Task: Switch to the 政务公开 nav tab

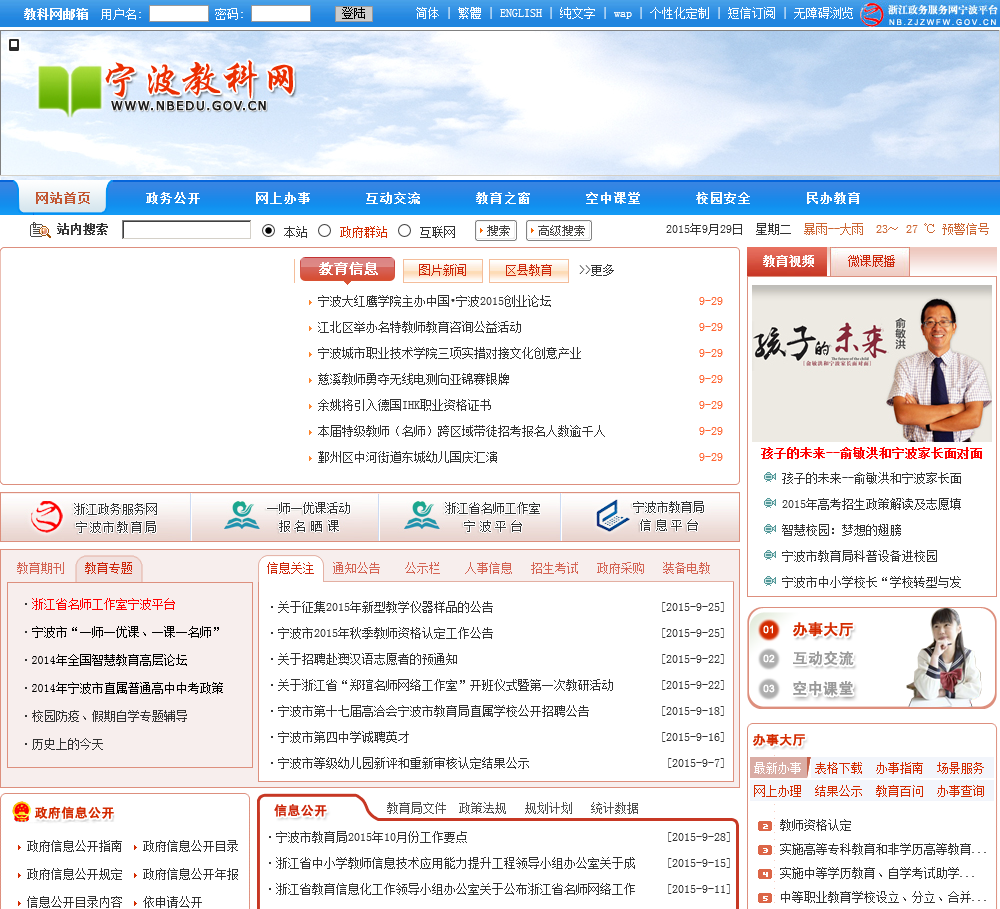Action: coord(173,198)
